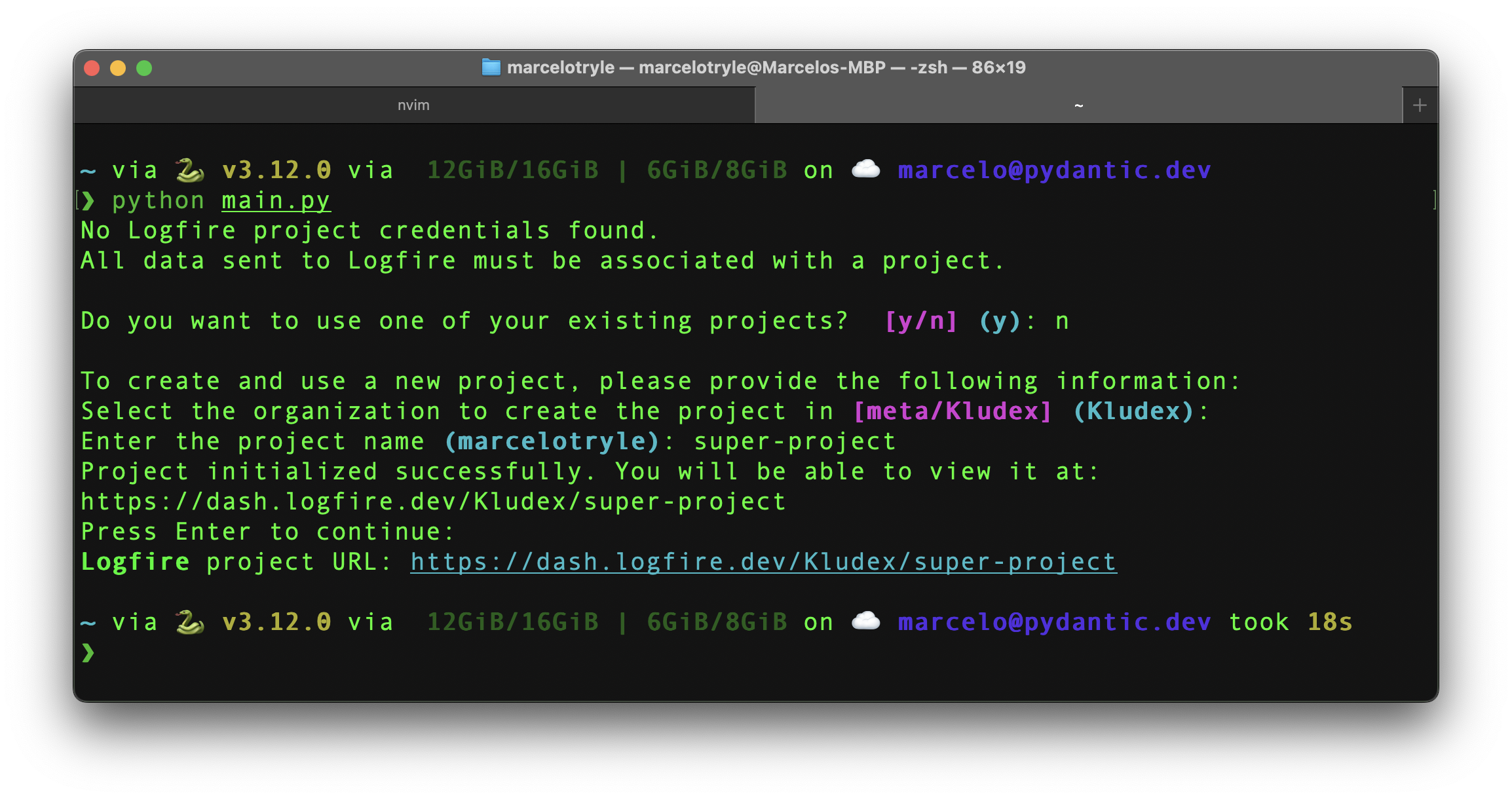Image resolution: width=1512 pixels, height=799 pixels.
Task: Click the empty prompt chevron at bottom
Action: (x=88, y=652)
